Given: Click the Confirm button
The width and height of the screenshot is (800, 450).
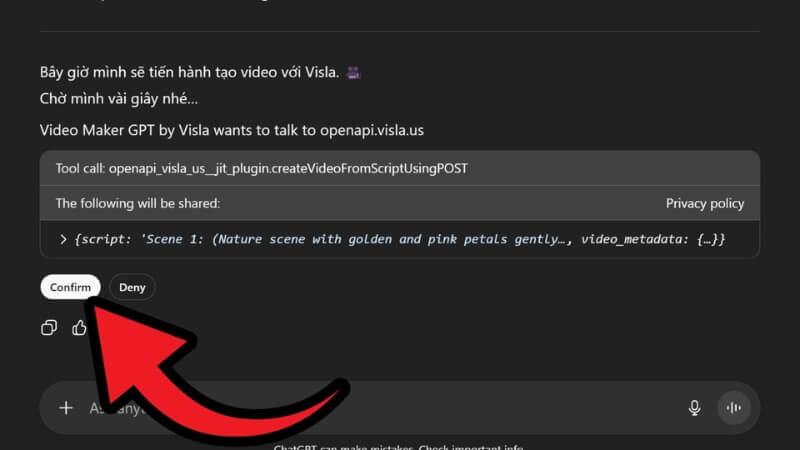Looking at the screenshot, I should pos(70,287).
